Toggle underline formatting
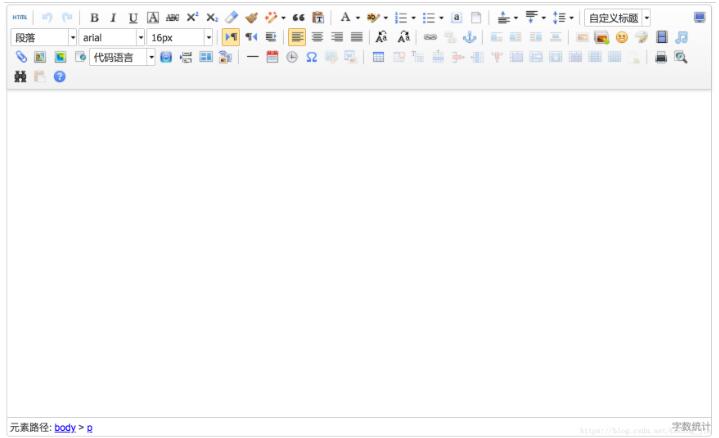 pos(133,18)
